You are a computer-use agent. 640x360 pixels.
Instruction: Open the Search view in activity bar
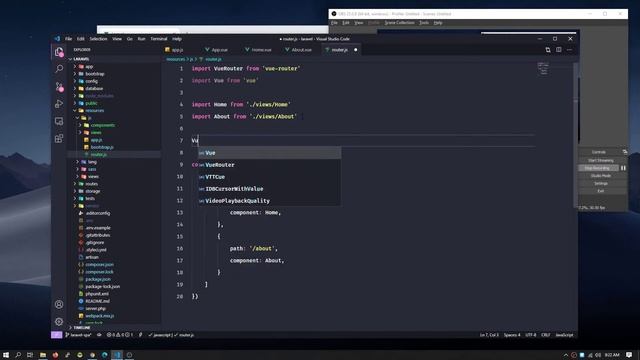point(59,69)
